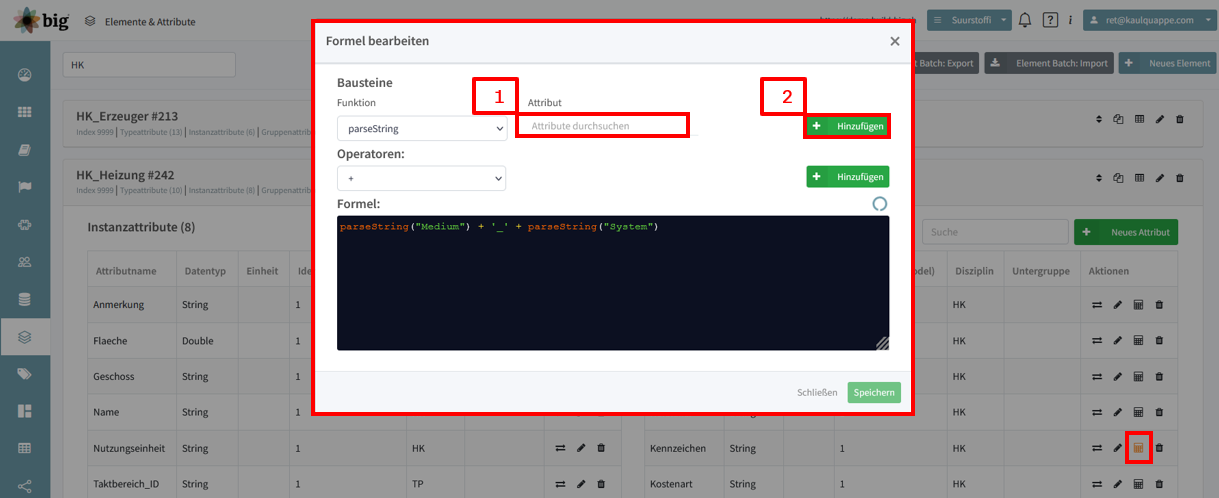Open the help question mark icon
1219x498 pixels.
(x=1050, y=20)
